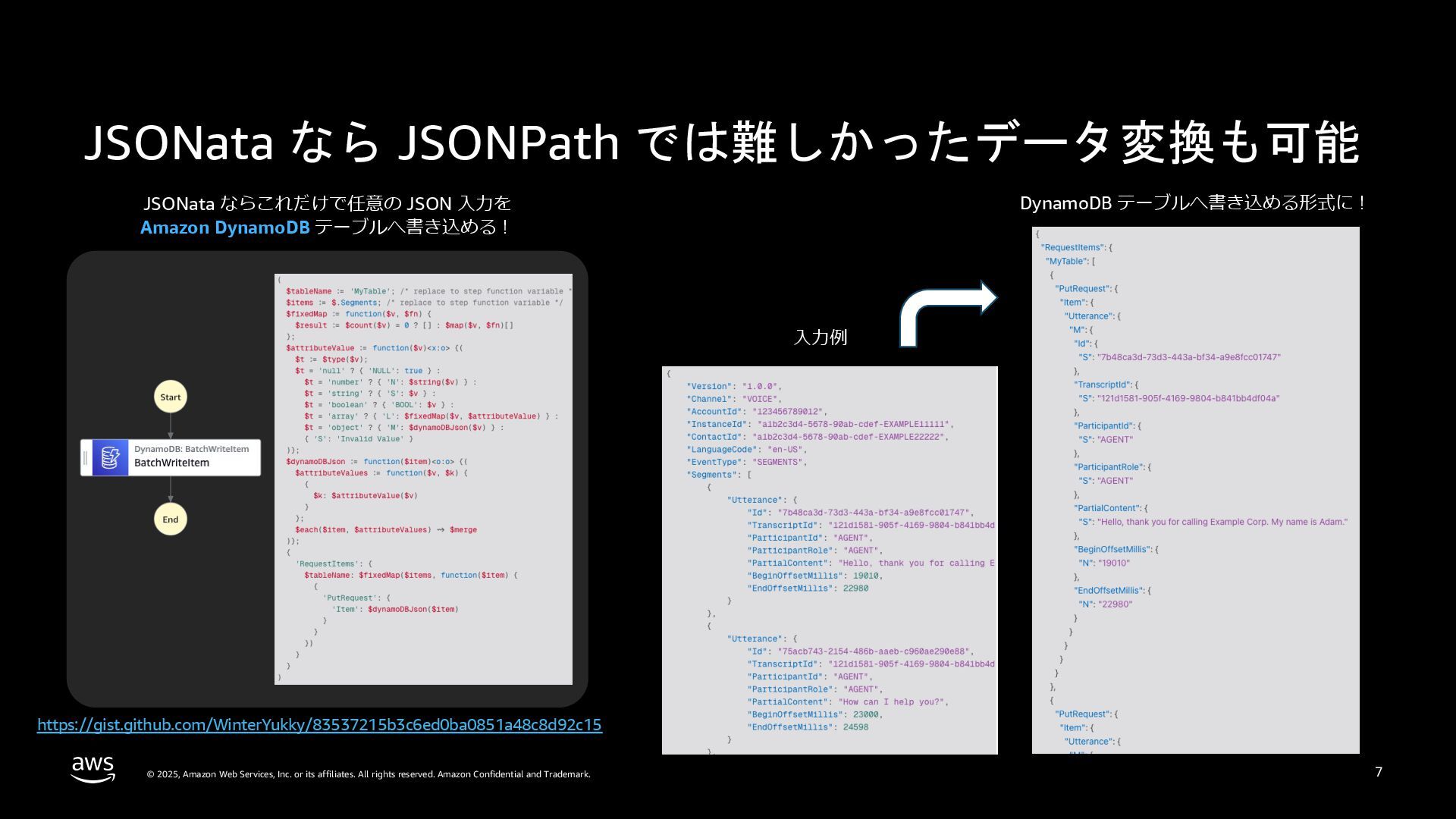Click the "S": "7b48ca3d-..." Id value in output
This screenshot has height=819, width=1456.
point(1179,357)
